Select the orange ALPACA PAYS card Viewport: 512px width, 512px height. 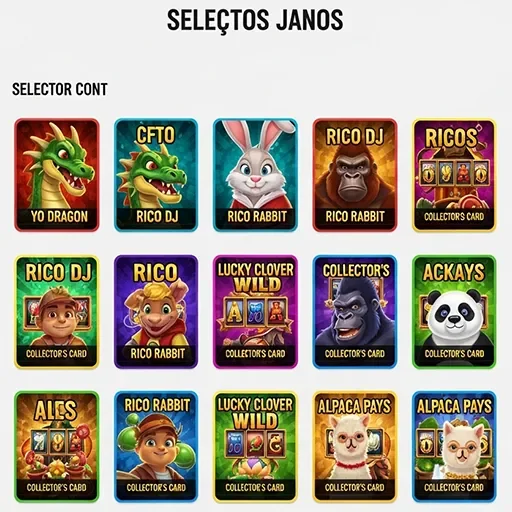pos(355,447)
